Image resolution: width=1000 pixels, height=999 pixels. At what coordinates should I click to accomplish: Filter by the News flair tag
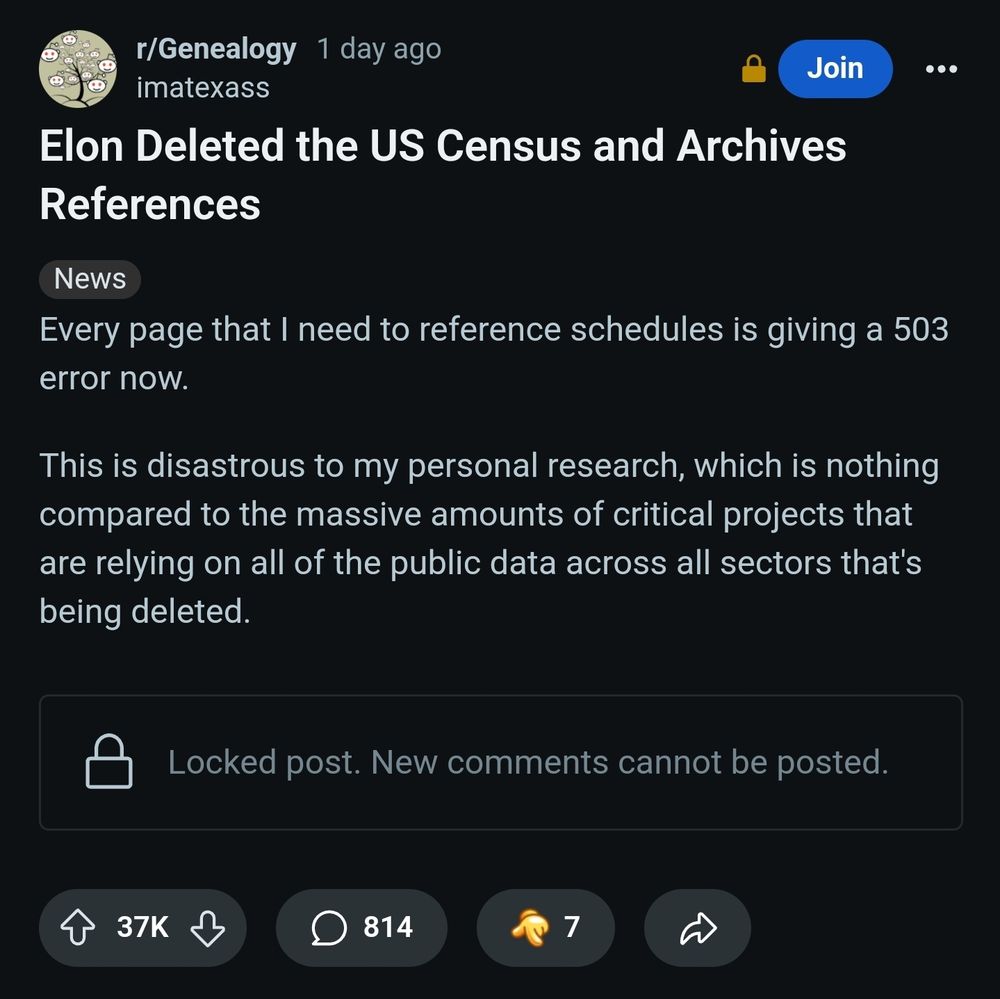90,279
